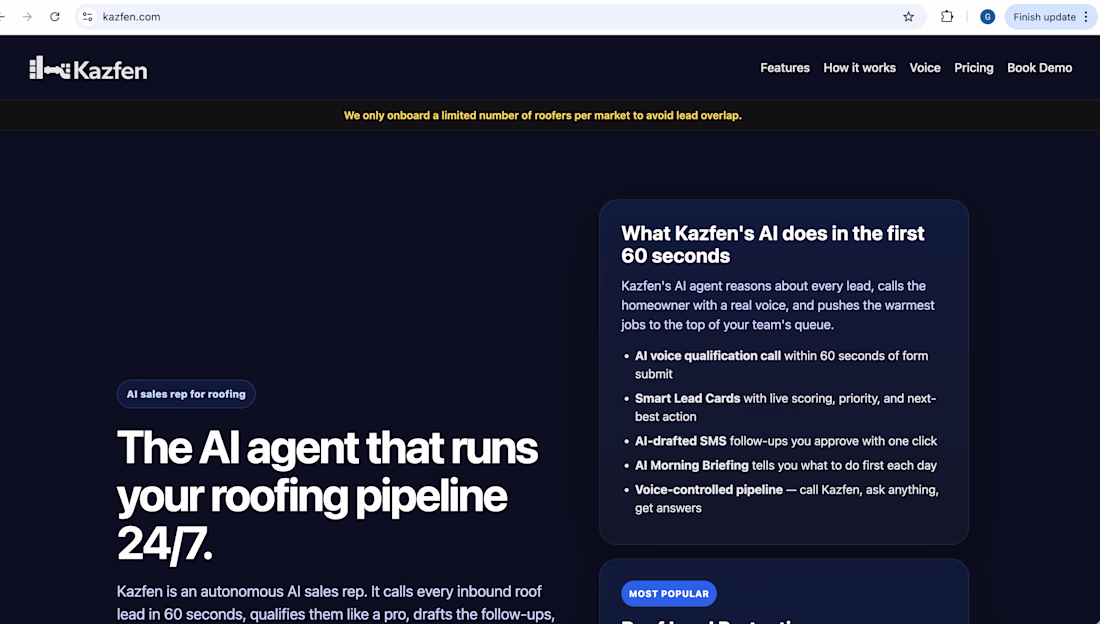Image resolution: width=1100 pixels, height=624 pixels.
Task: Open site information icon in address bar
Action: [88, 17]
